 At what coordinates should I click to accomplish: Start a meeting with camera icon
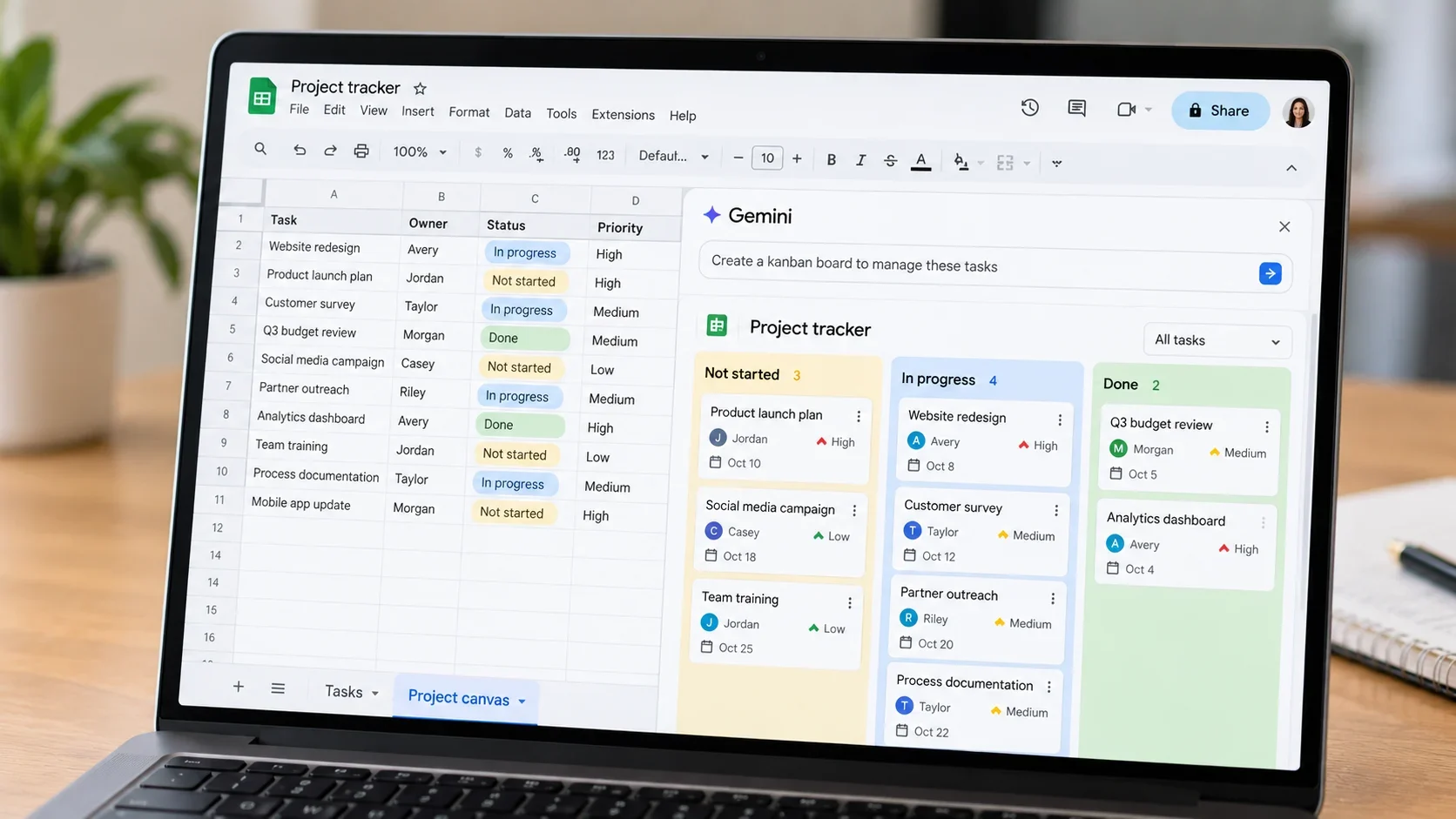[1126, 109]
